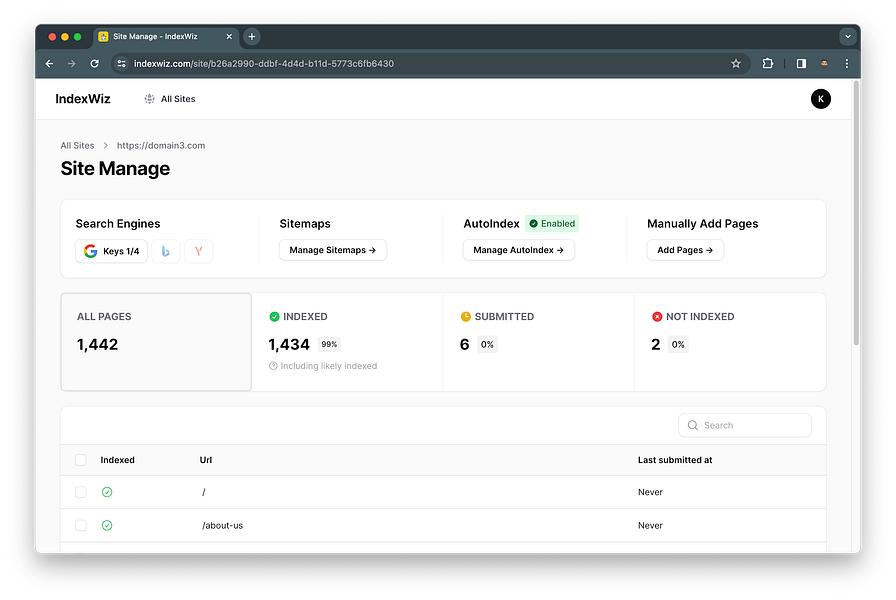896x600 pixels.
Task: Check the box for the / URL row
Action: click(x=81, y=492)
